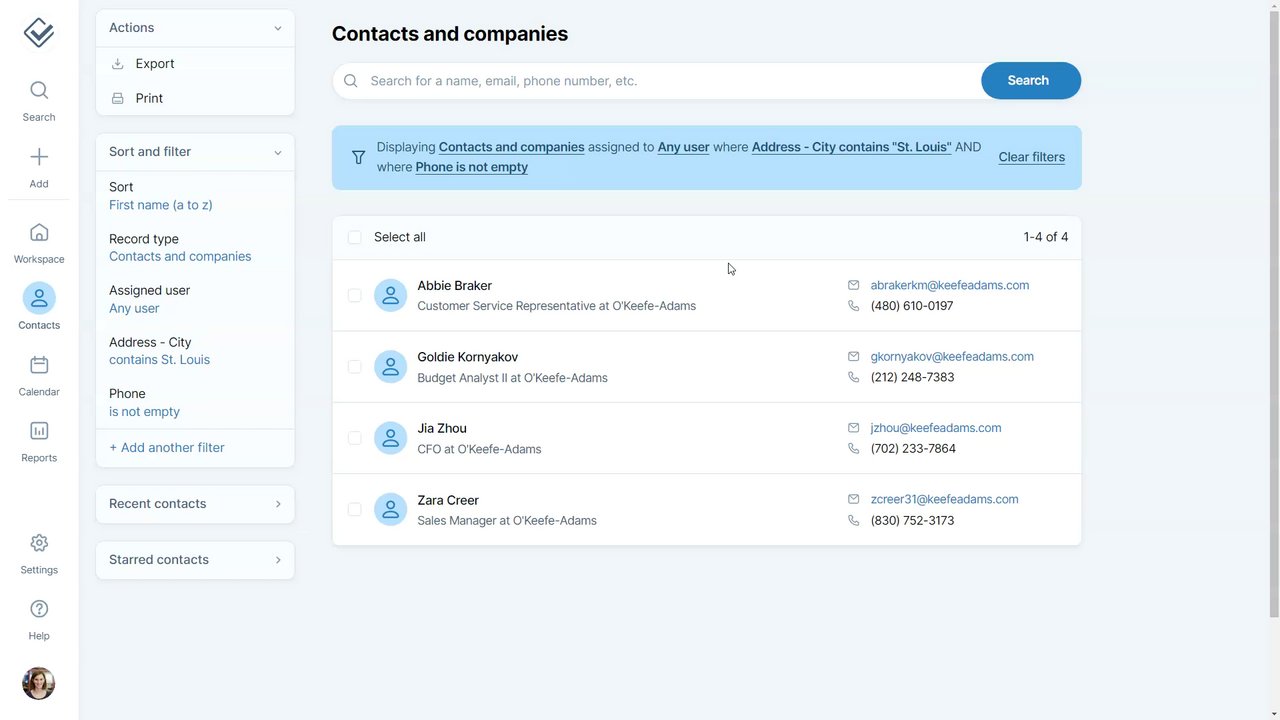The width and height of the screenshot is (1280, 720).
Task: Open Settings gear icon
Action: click(39, 543)
